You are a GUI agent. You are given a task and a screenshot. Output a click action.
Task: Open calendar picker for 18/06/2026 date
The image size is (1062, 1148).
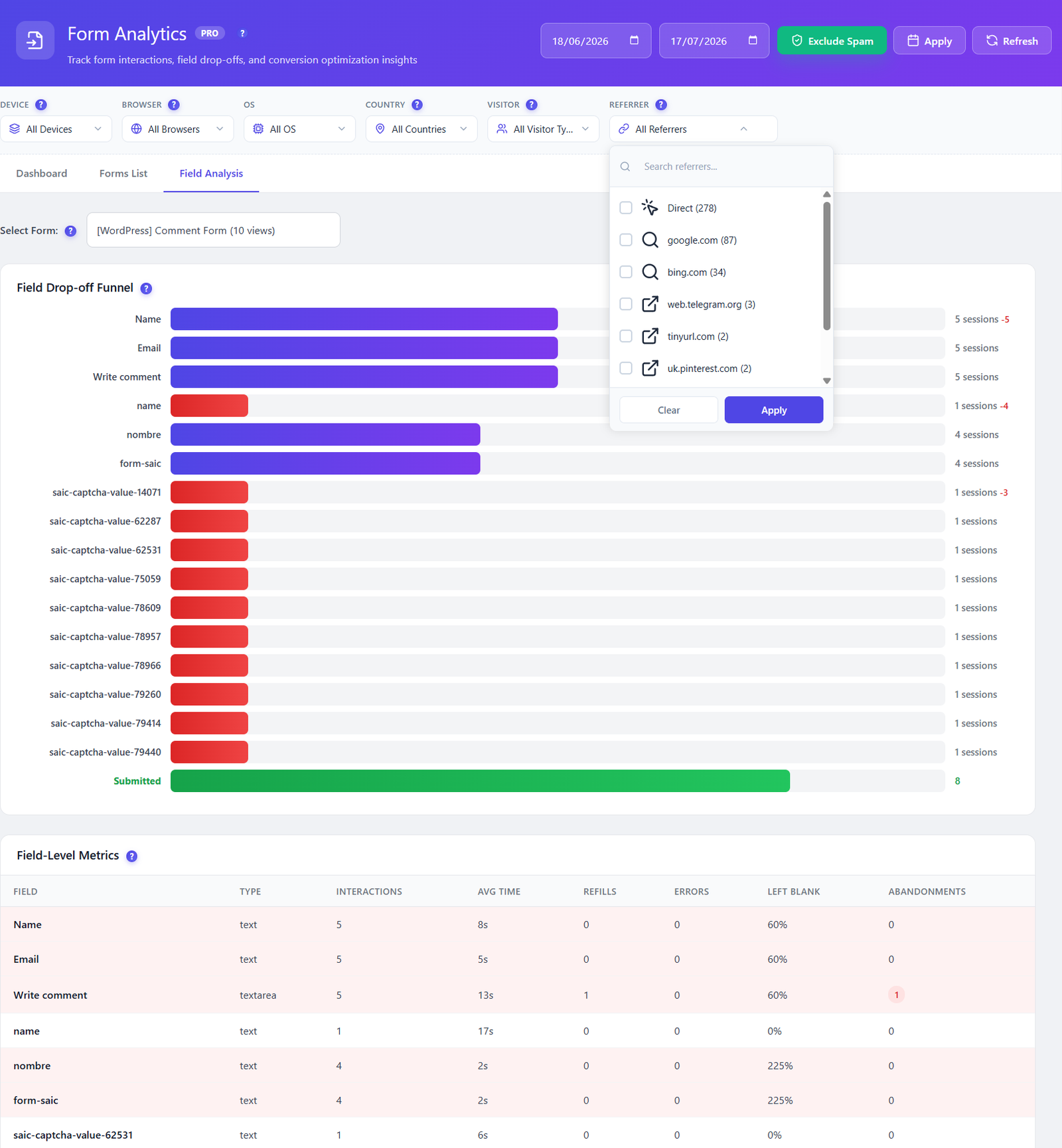[634, 41]
